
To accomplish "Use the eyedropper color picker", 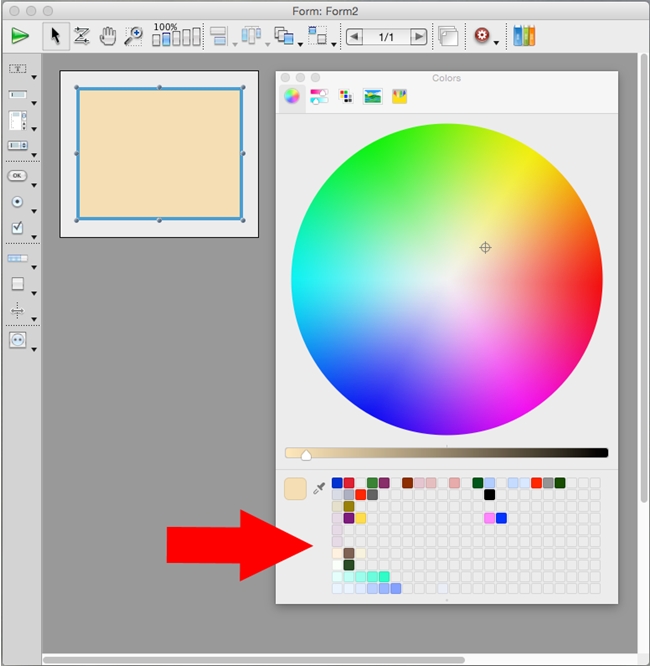I will (320, 488).
